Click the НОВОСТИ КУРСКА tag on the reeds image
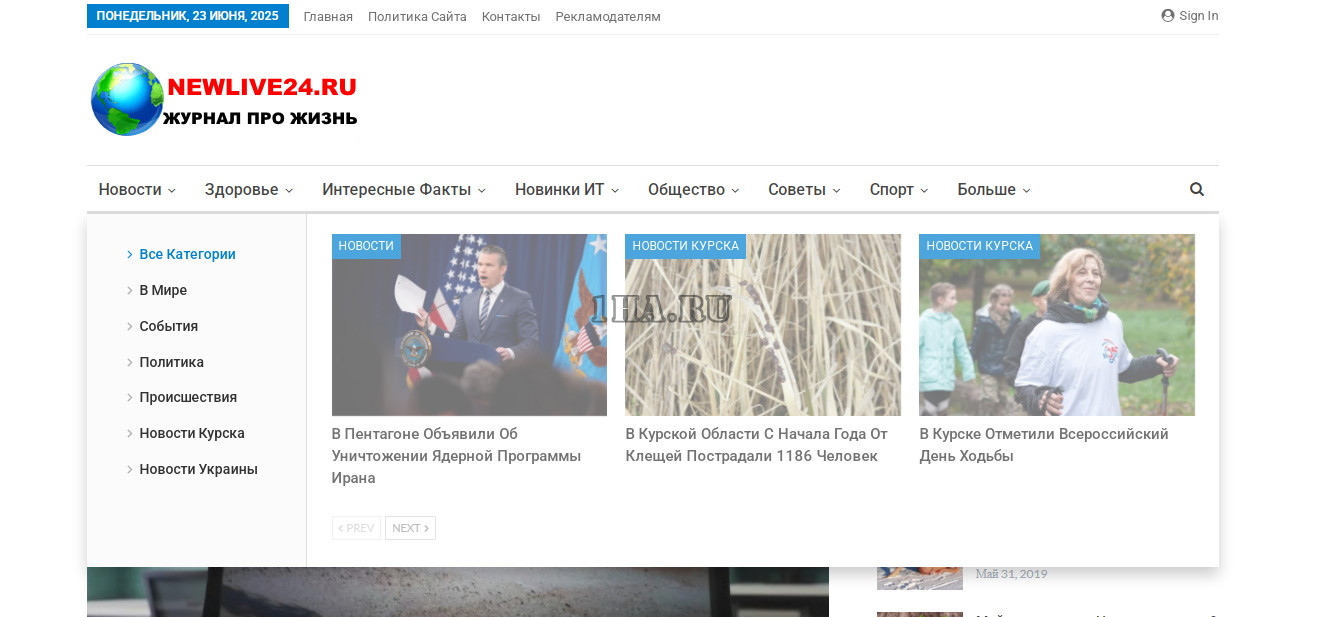 [x=685, y=246]
